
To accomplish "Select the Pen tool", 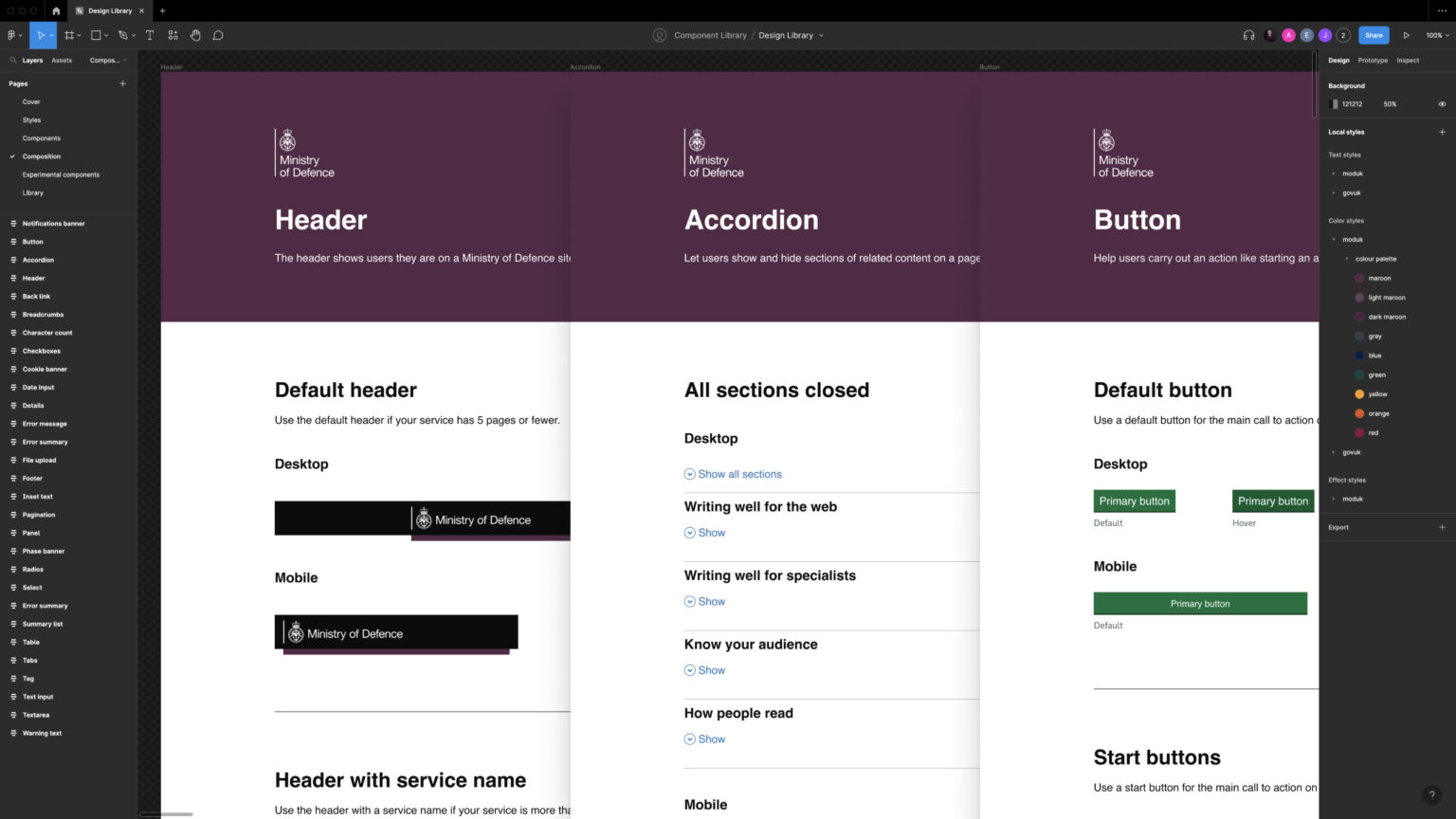I will 123,35.
